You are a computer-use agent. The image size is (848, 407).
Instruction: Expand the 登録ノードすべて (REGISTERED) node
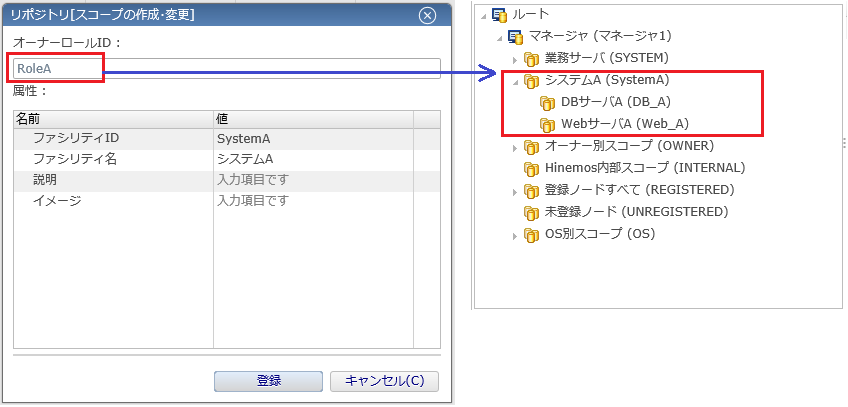point(515,192)
